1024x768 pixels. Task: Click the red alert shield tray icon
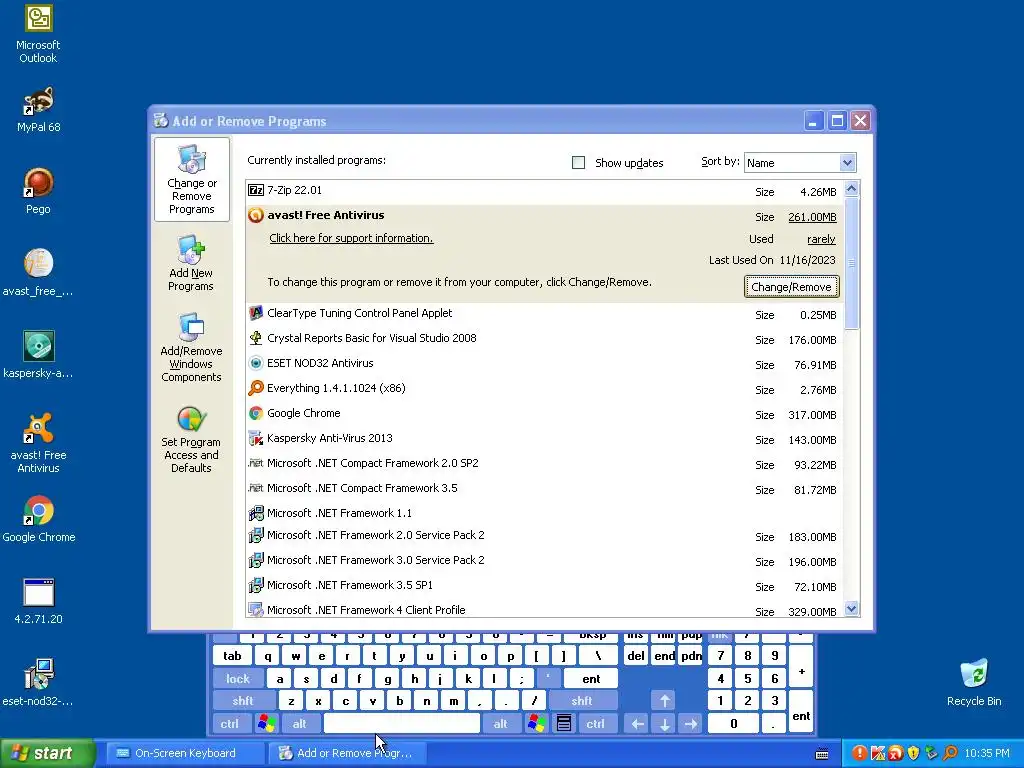[x=859, y=753]
